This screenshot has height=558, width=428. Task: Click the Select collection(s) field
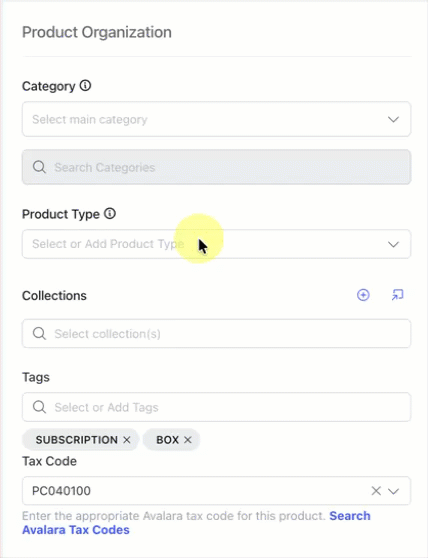point(217,333)
